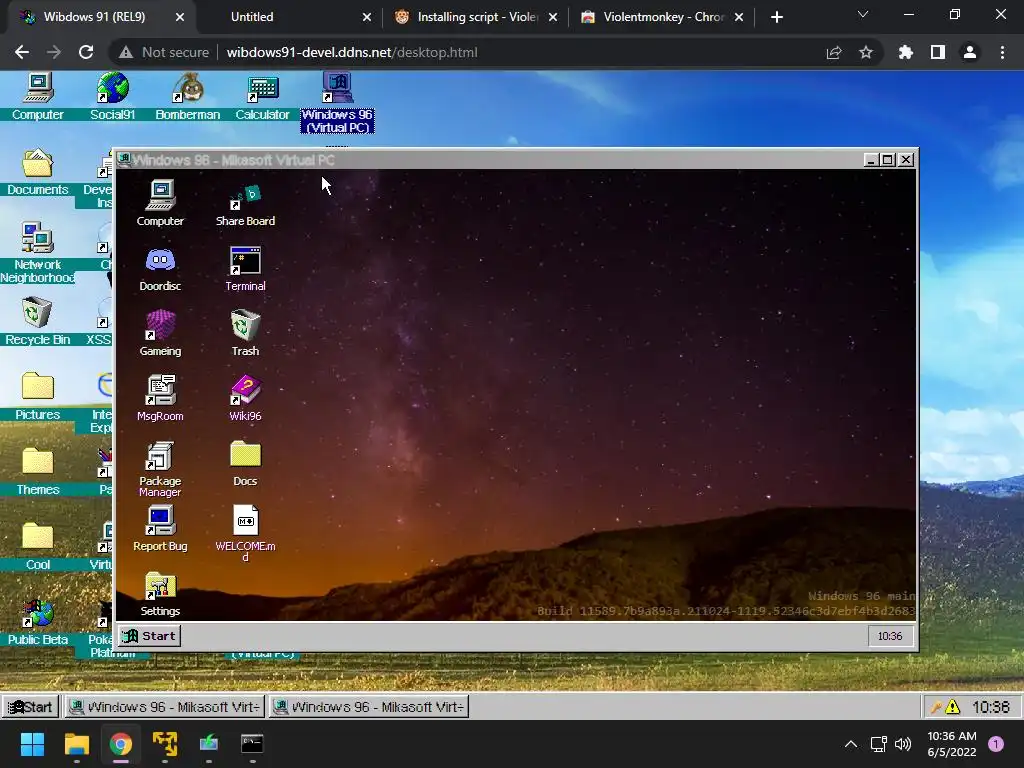
Task: Open the Public Beta icon
Action: (x=37, y=622)
